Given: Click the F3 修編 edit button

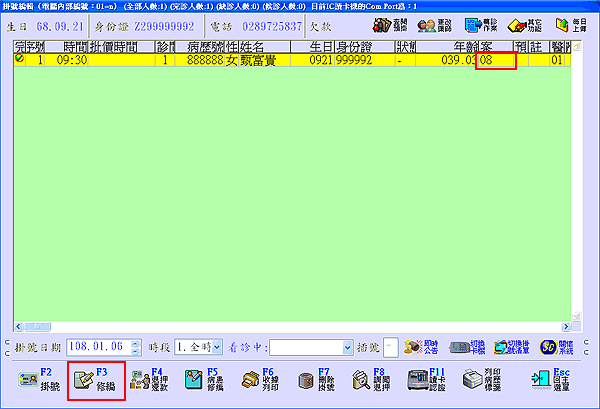Looking at the screenshot, I should (96, 381).
